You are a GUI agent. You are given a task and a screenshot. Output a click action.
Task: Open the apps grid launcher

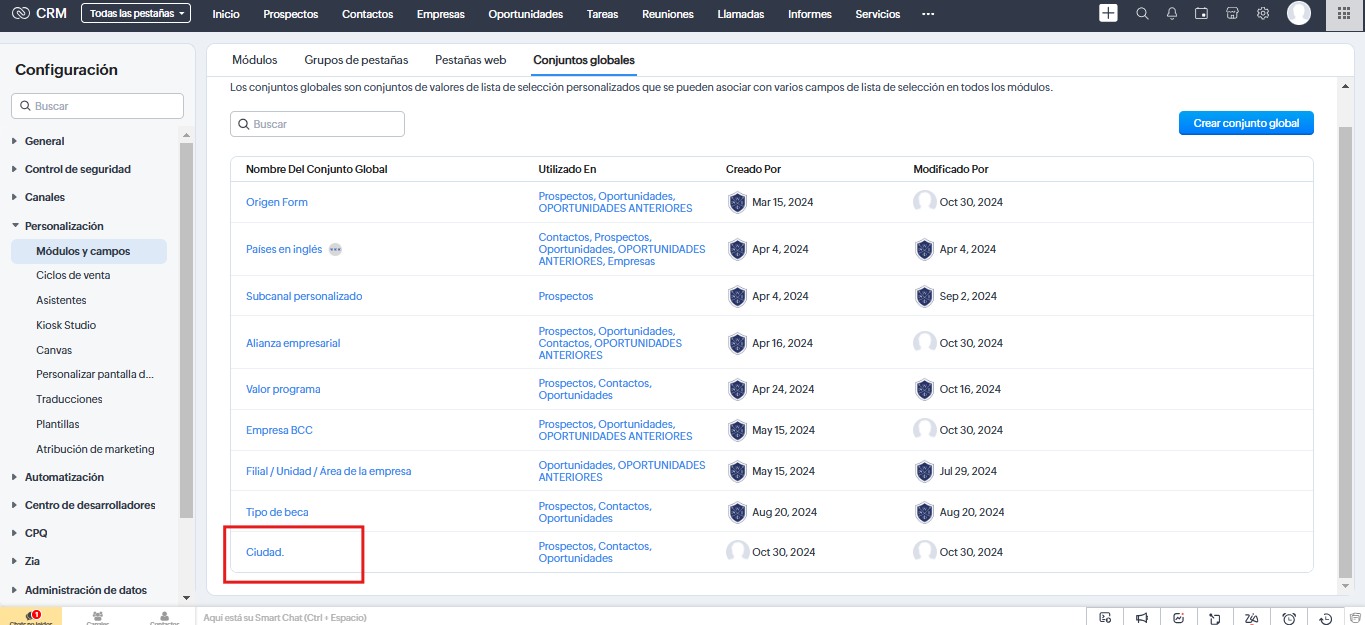(1344, 14)
